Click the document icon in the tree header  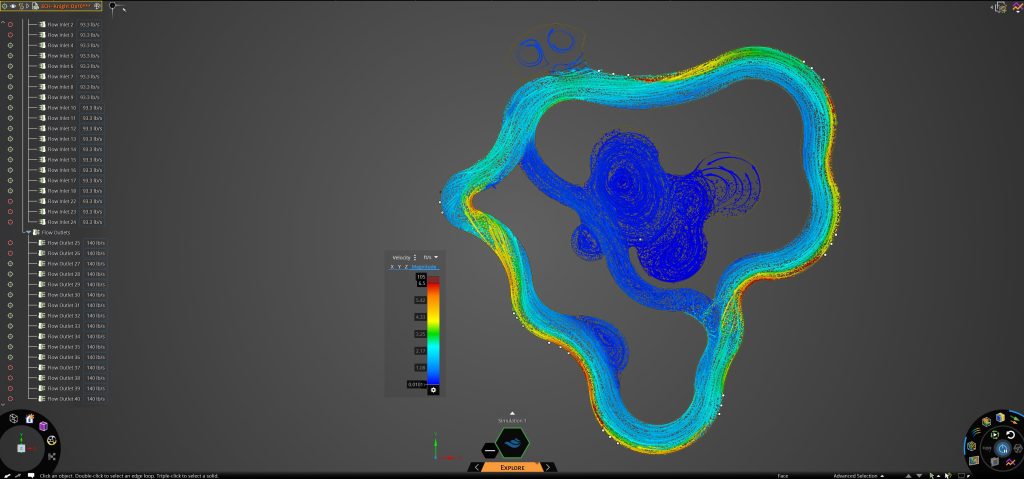tap(35, 6)
